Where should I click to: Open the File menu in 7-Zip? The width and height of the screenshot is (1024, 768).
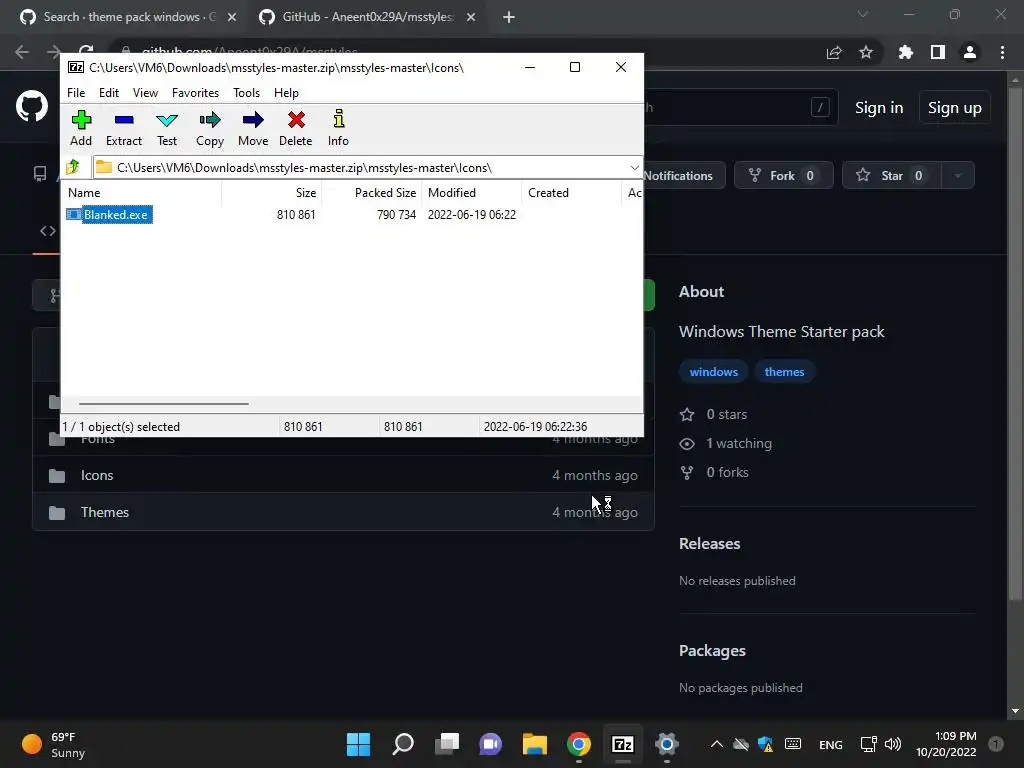pyautogui.click(x=76, y=93)
